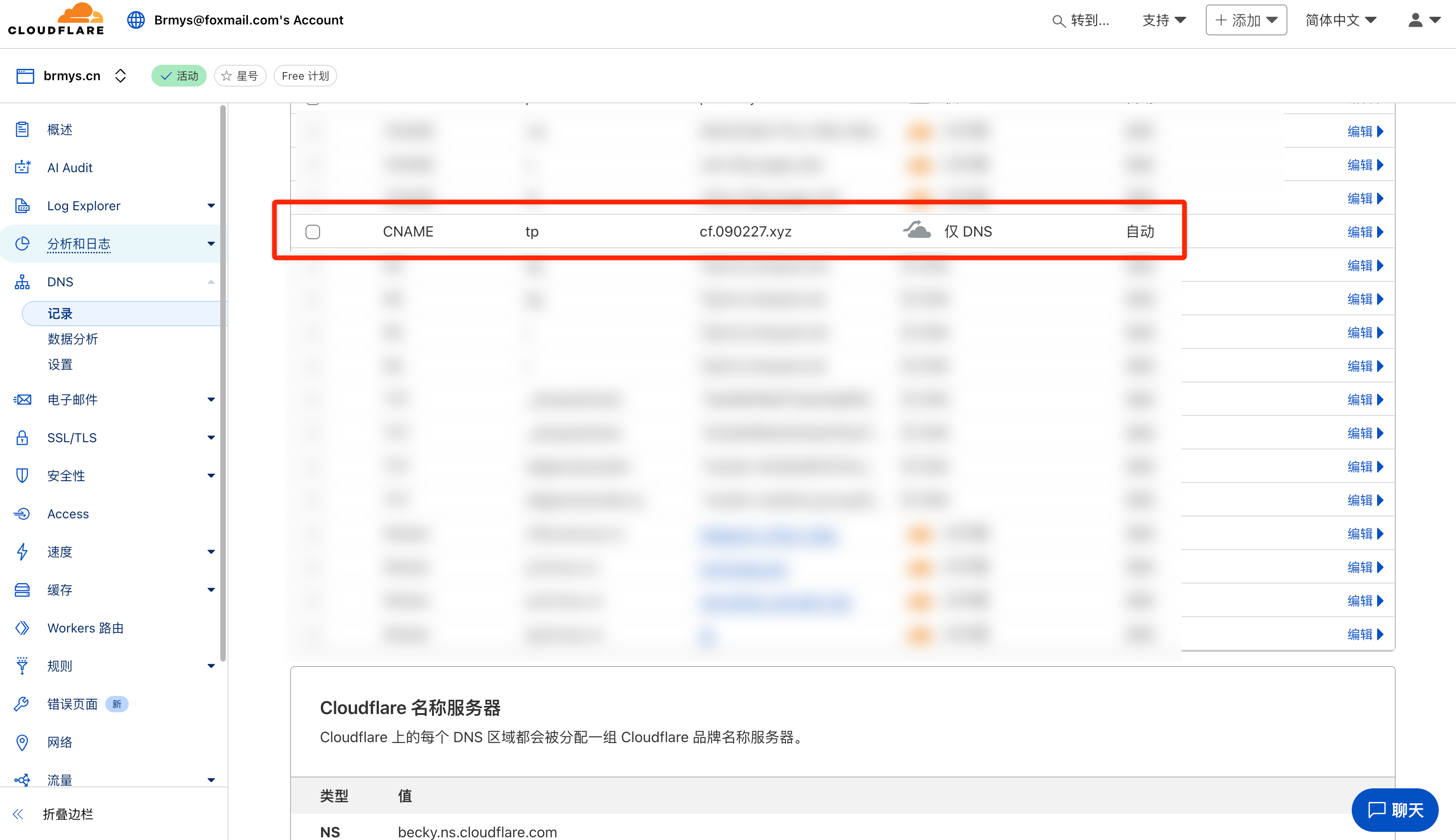
Task: Click the 自动 TTL cell of tp record
Action: (1141, 232)
